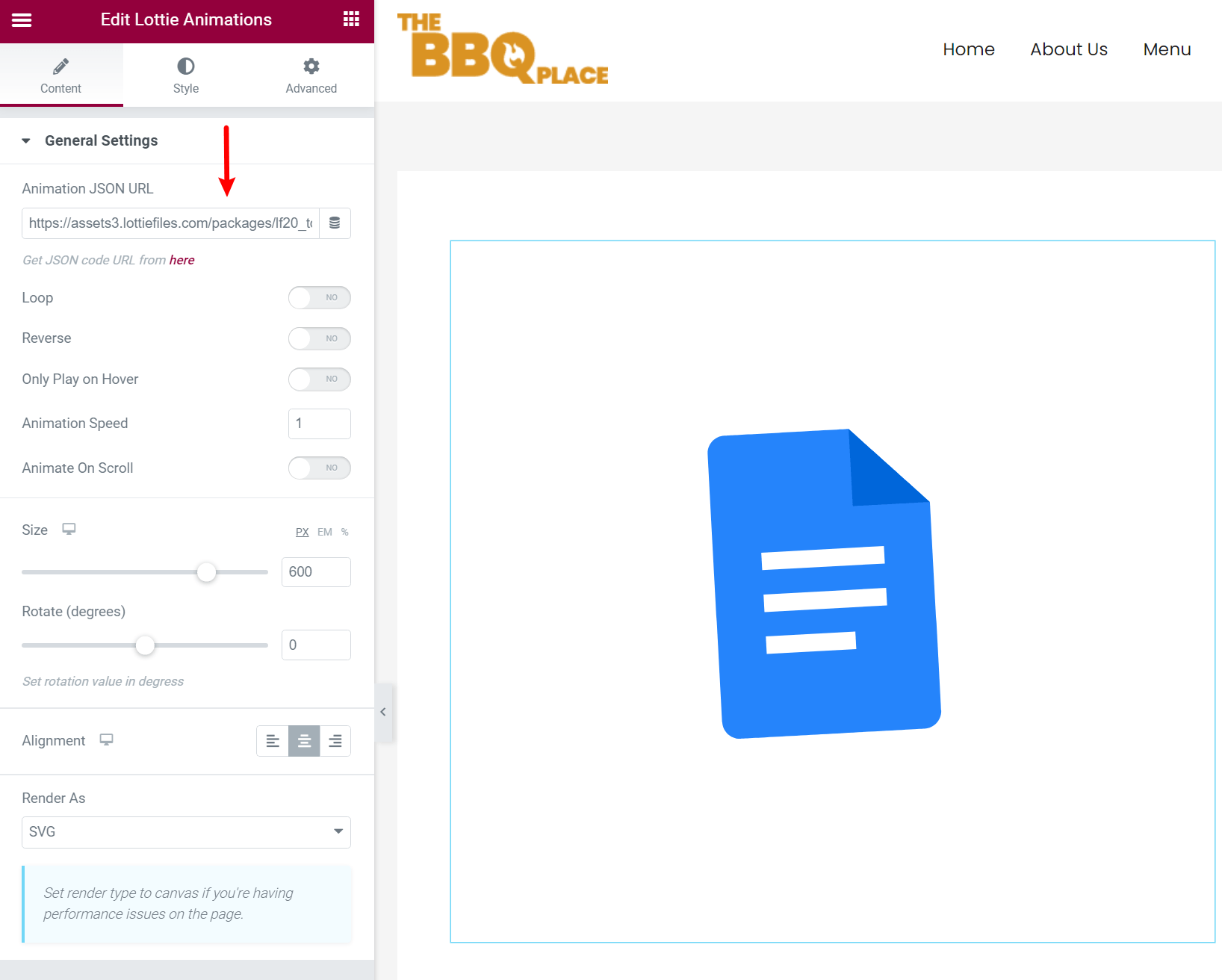Open the About Us navigation link
Screen dimensions: 1222x980
point(1069,49)
